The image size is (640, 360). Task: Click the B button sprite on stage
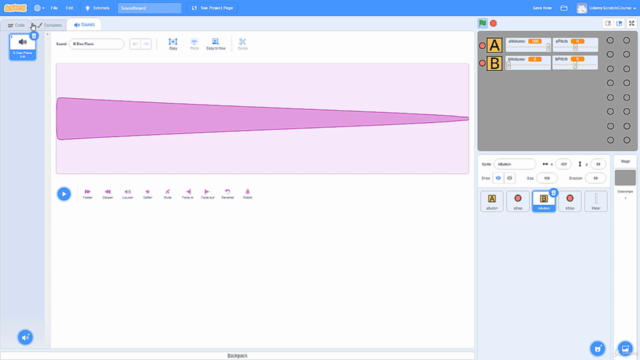click(x=494, y=63)
